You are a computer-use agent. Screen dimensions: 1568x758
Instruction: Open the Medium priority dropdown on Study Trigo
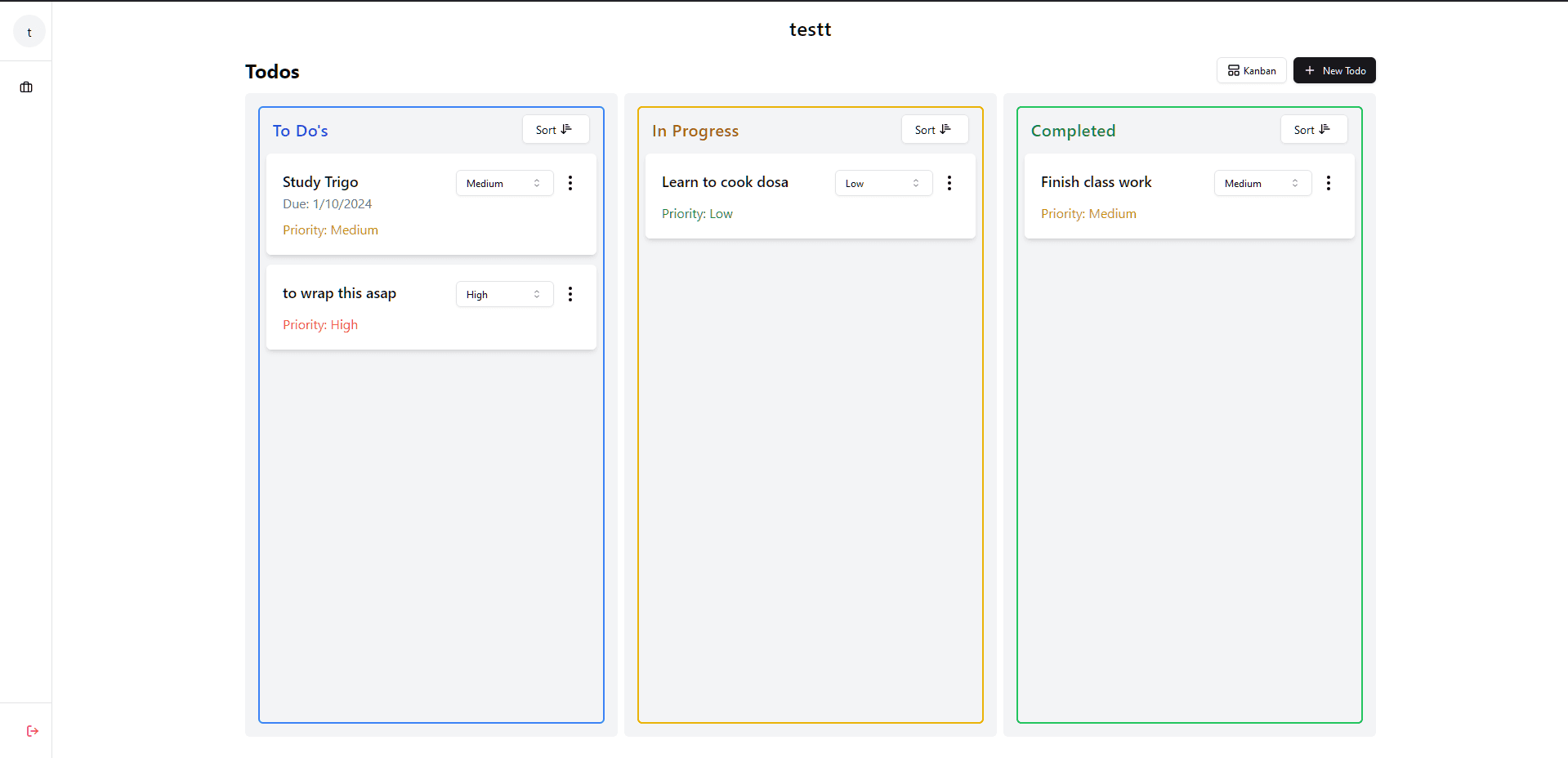point(503,183)
